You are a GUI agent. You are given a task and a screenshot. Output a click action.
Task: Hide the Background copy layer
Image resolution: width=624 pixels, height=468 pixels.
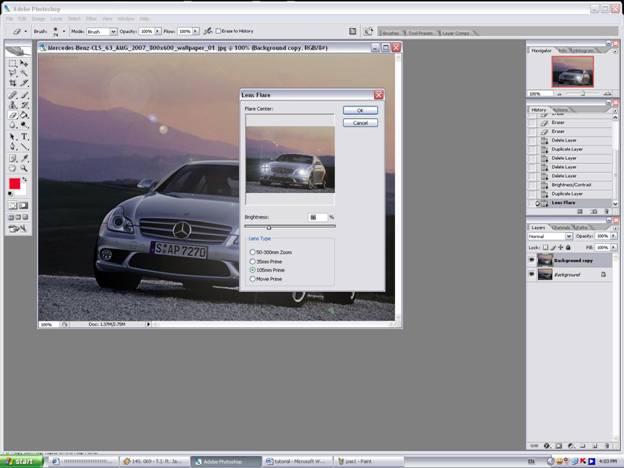tap(532, 260)
